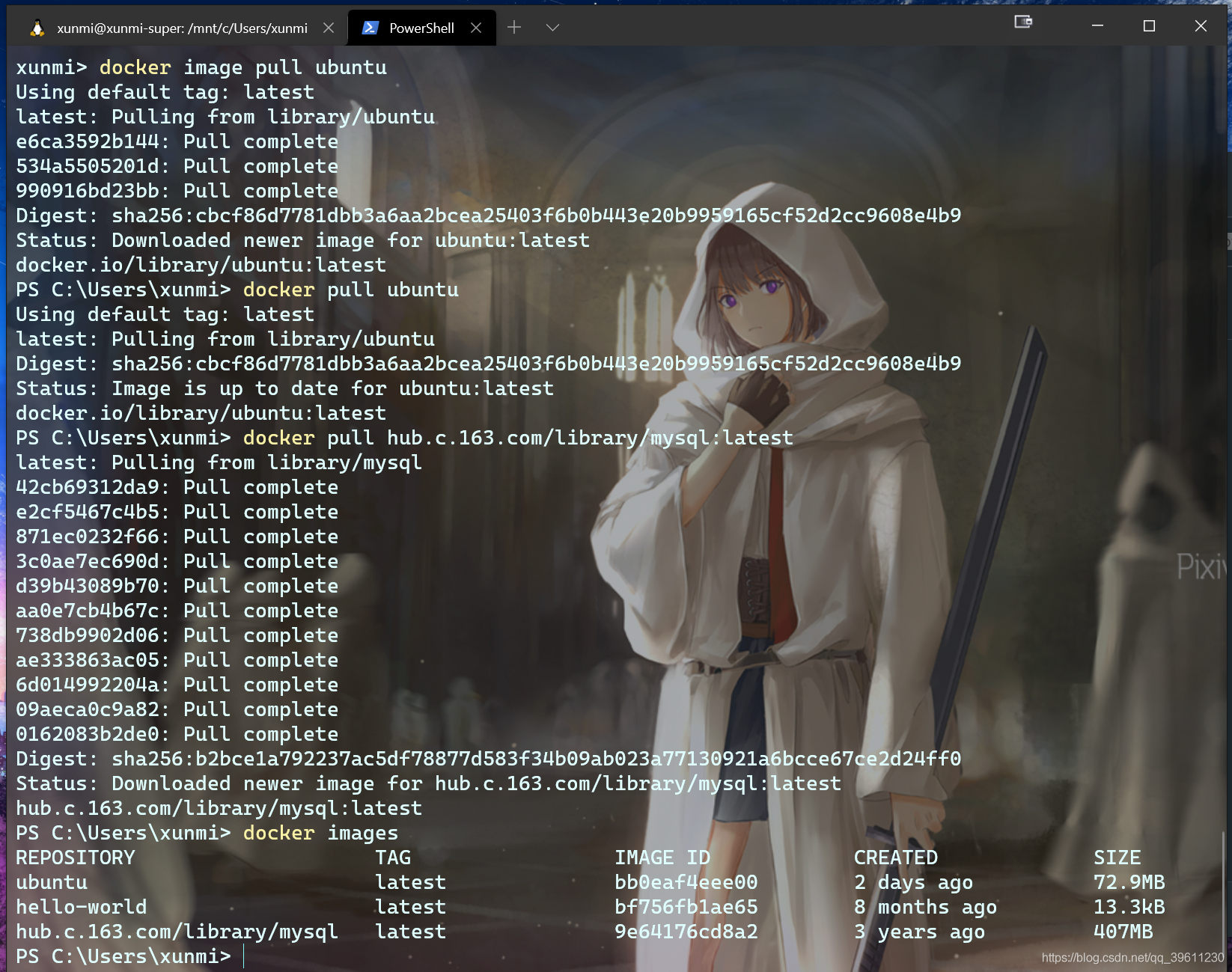The height and width of the screenshot is (972, 1232).
Task: Click 'docker pull ubuntu' command text
Action: tap(351, 290)
